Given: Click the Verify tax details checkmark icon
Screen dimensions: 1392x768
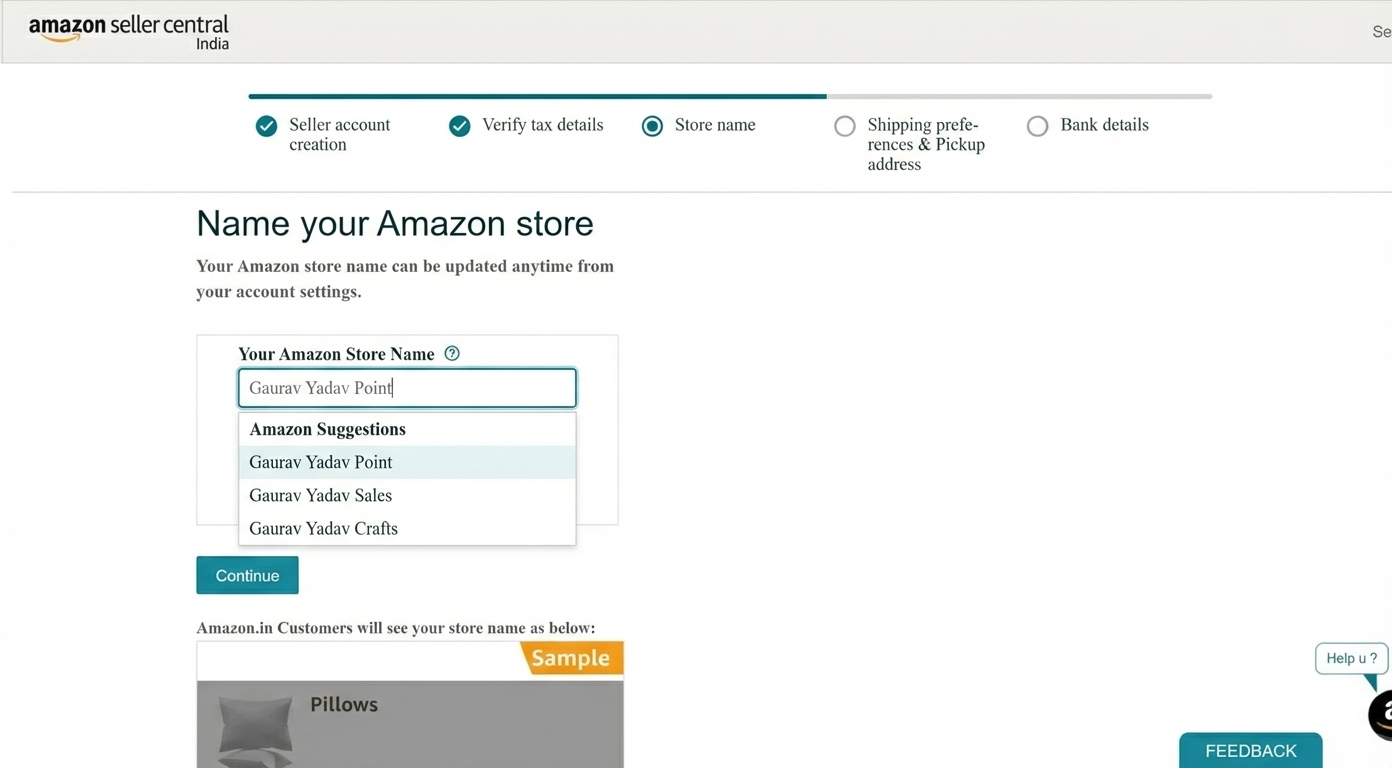Looking at the screenshot, I should tap(459, 126).
